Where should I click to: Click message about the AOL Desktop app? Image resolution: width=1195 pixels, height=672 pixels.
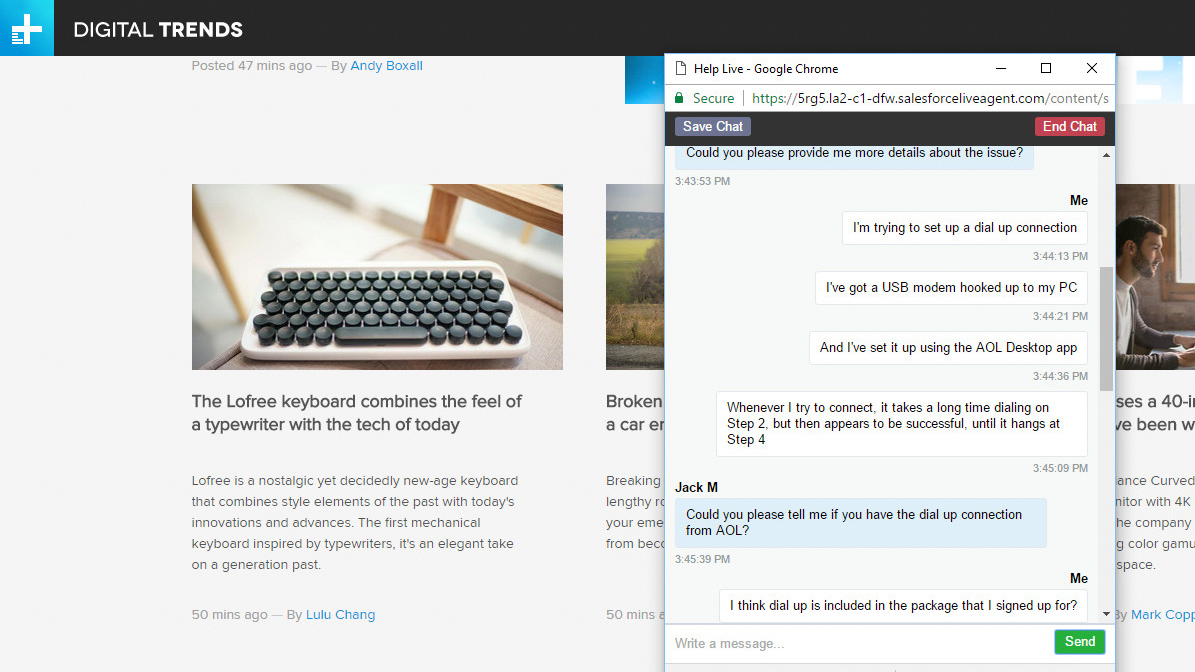pos(948,348)
